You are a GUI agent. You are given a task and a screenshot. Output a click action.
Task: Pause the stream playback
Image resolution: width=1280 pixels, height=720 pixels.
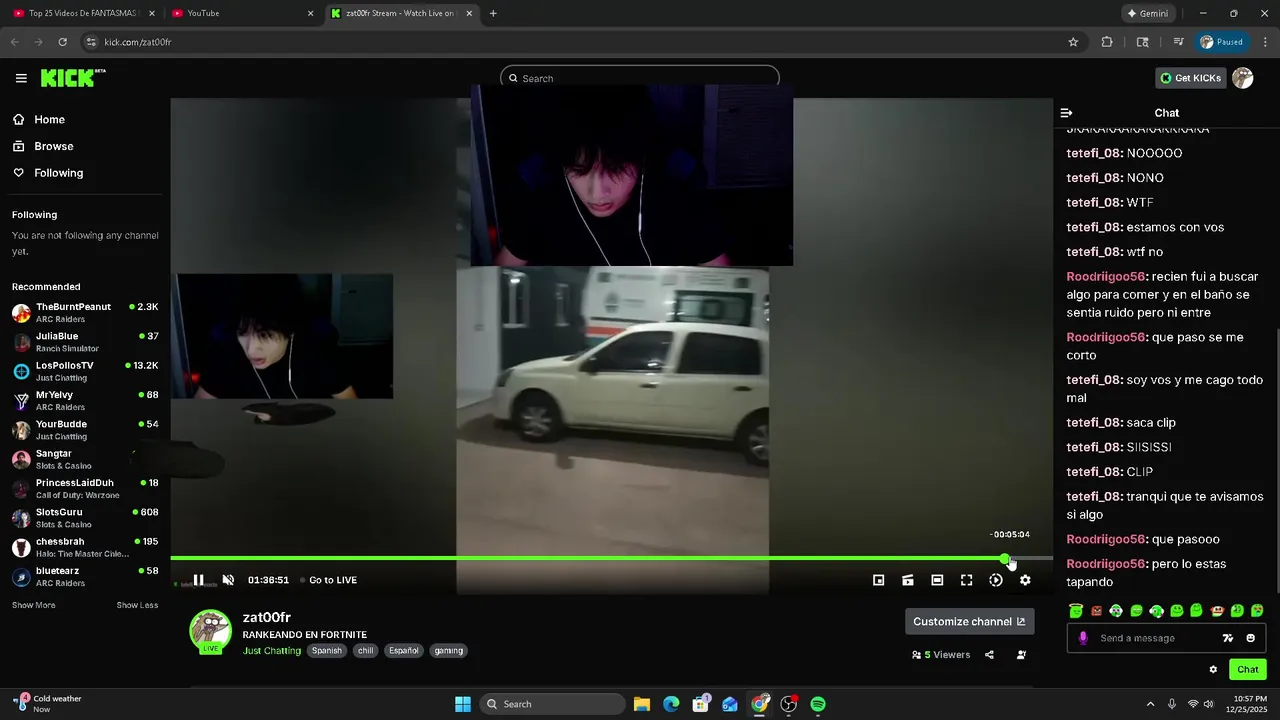coord(198,580)
